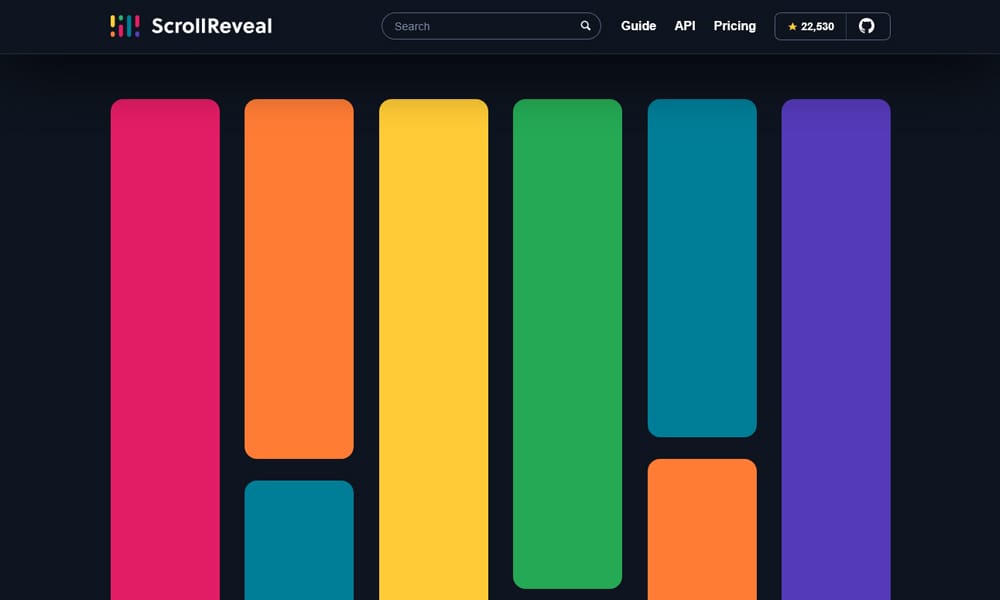This screenshot has width=1000, height=600.
Task: Switch to the API page
Action: (684, 26)
